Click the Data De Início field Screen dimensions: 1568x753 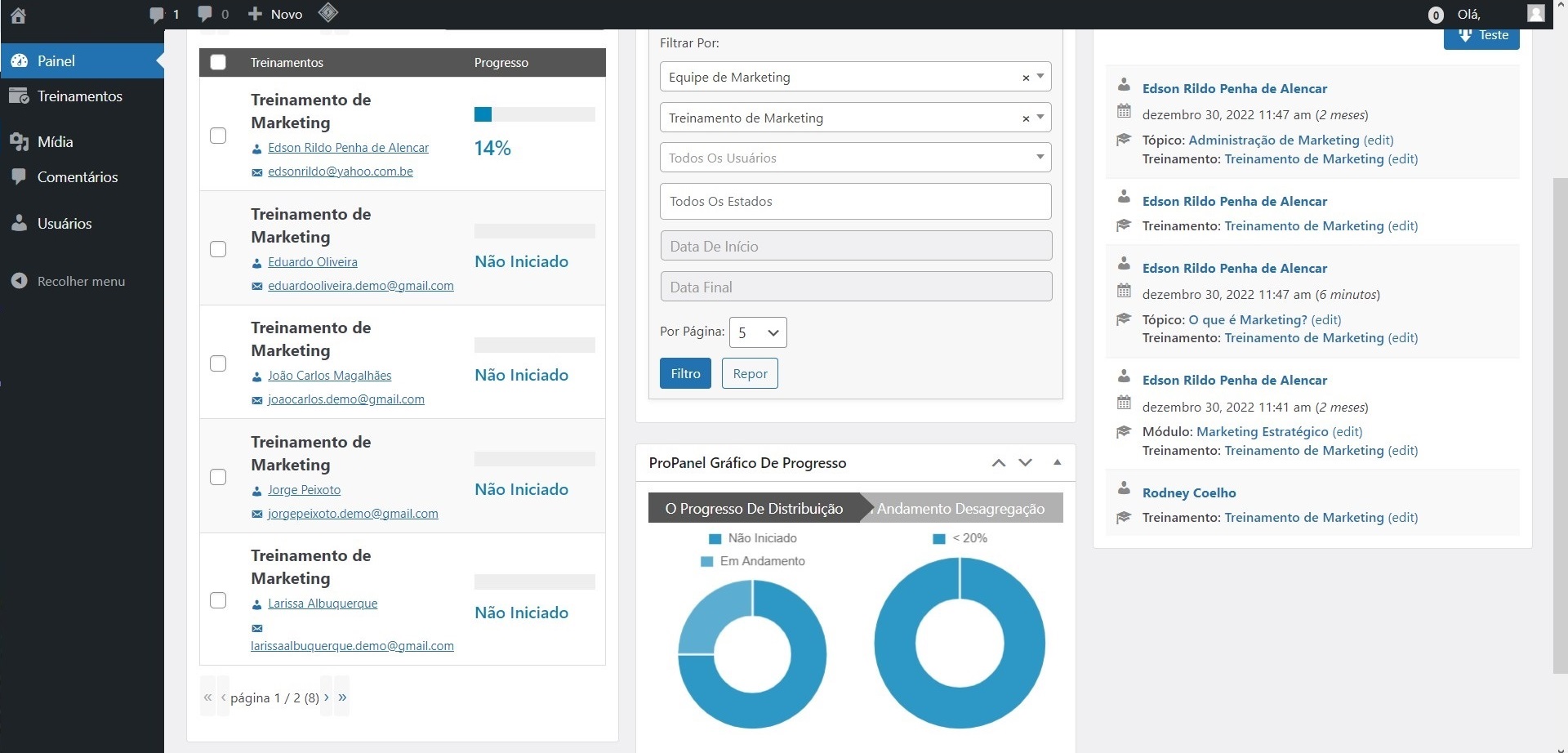click(x=855, y=246)
